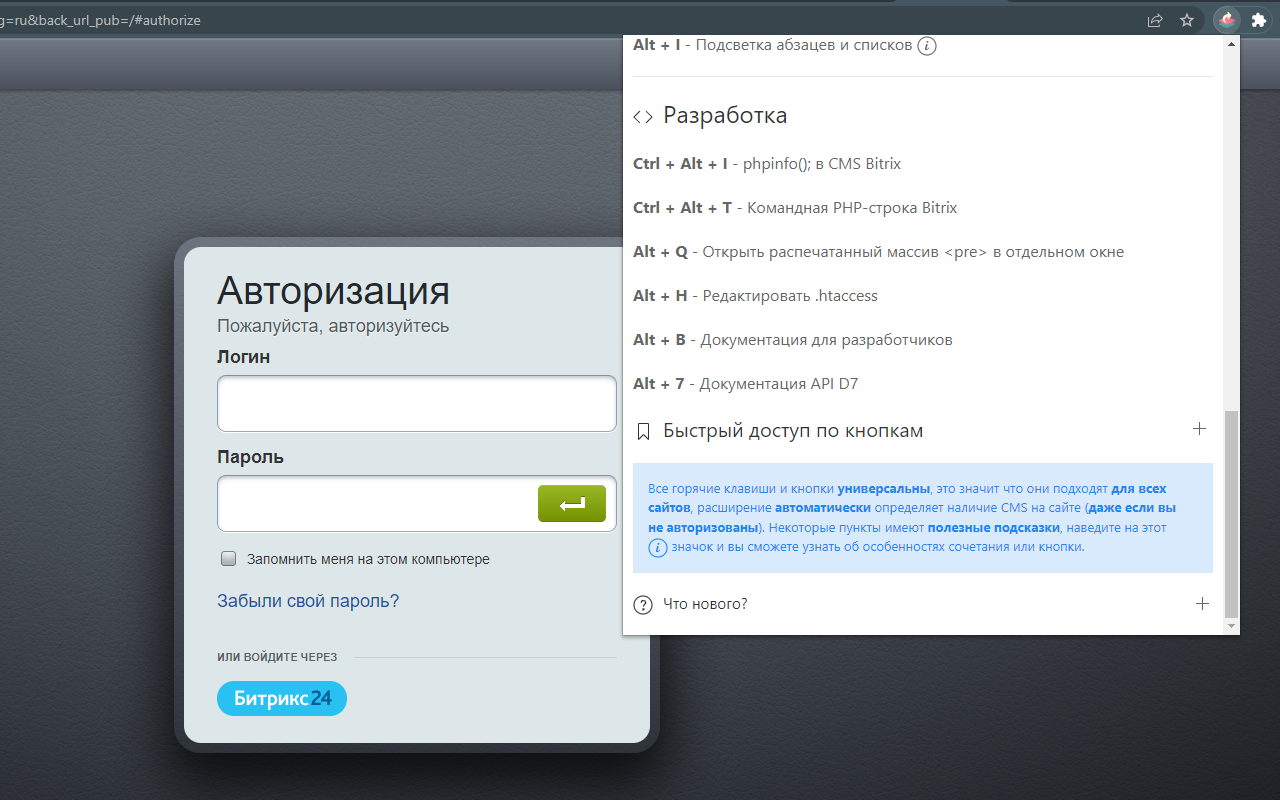
Task: Bookmark this page with the star icon
Action: click(x=1187, y=20)
